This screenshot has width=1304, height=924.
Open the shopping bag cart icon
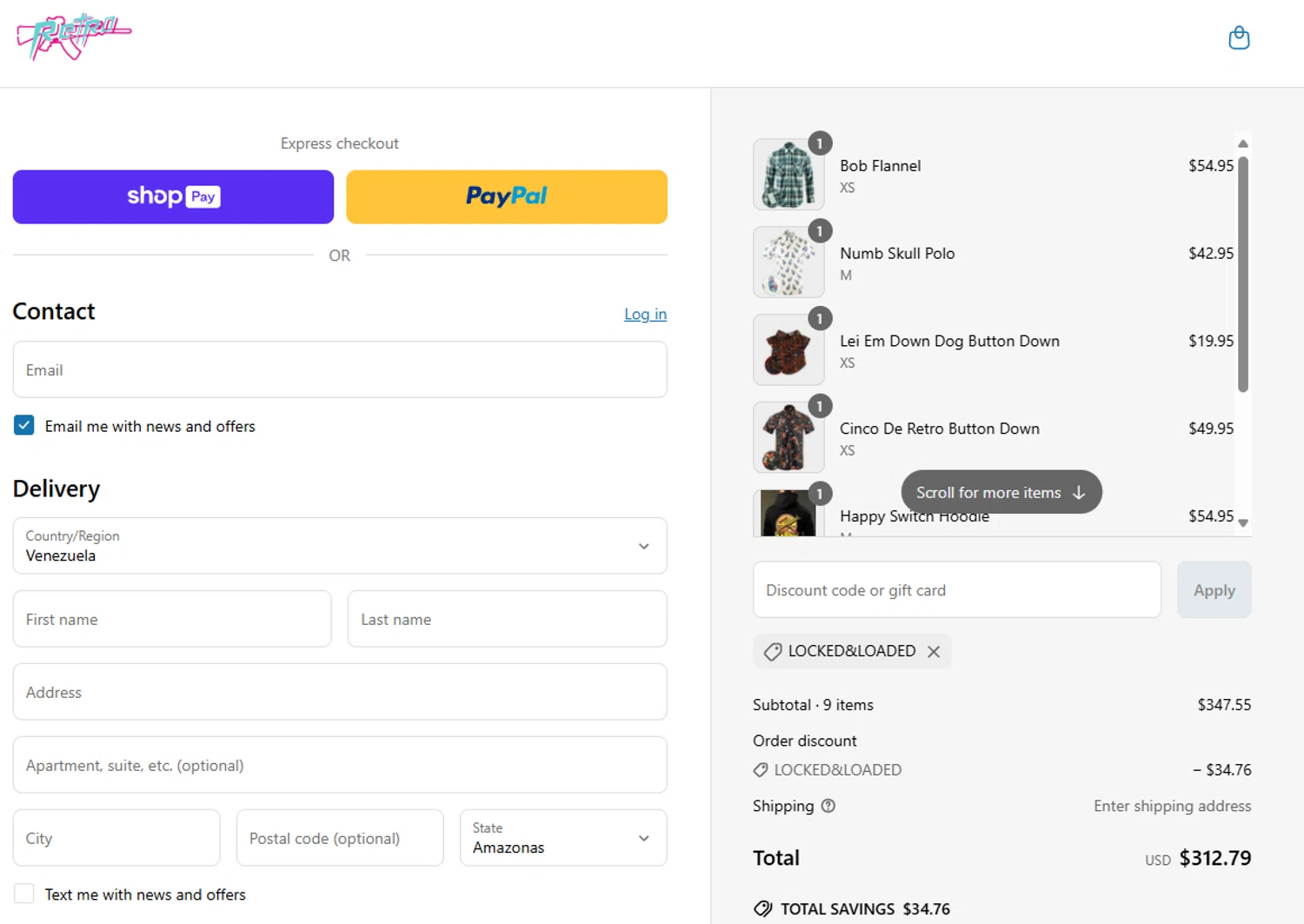pos(1239,38)
